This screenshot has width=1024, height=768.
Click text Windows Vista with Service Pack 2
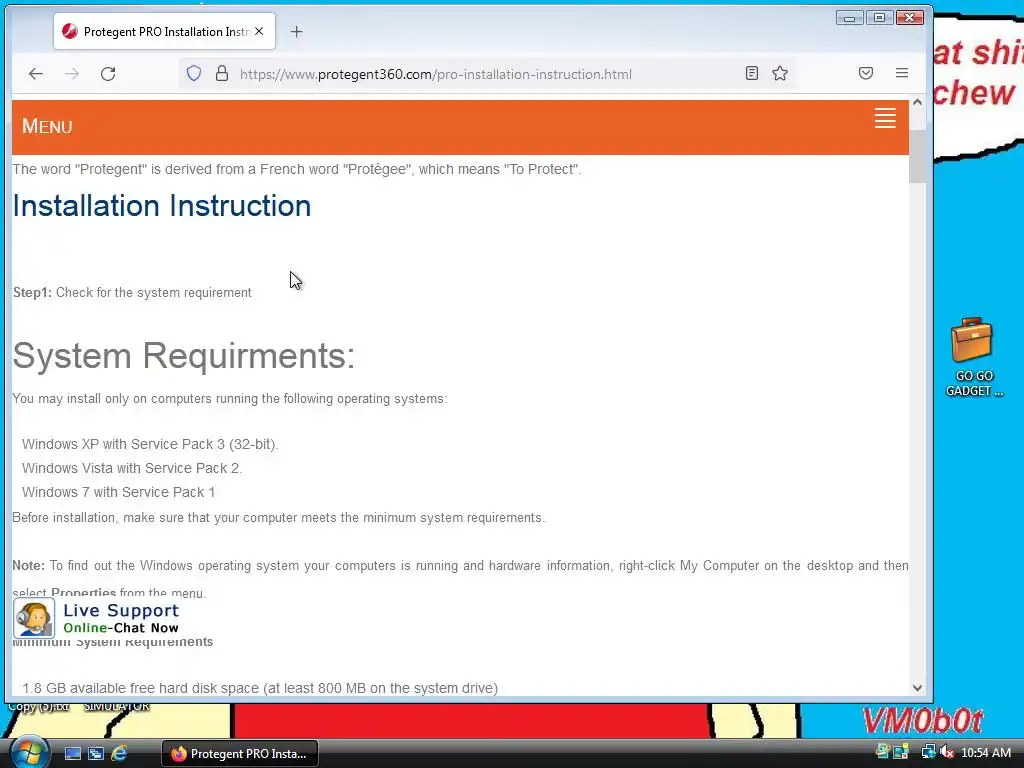click(x=132, y=468)
